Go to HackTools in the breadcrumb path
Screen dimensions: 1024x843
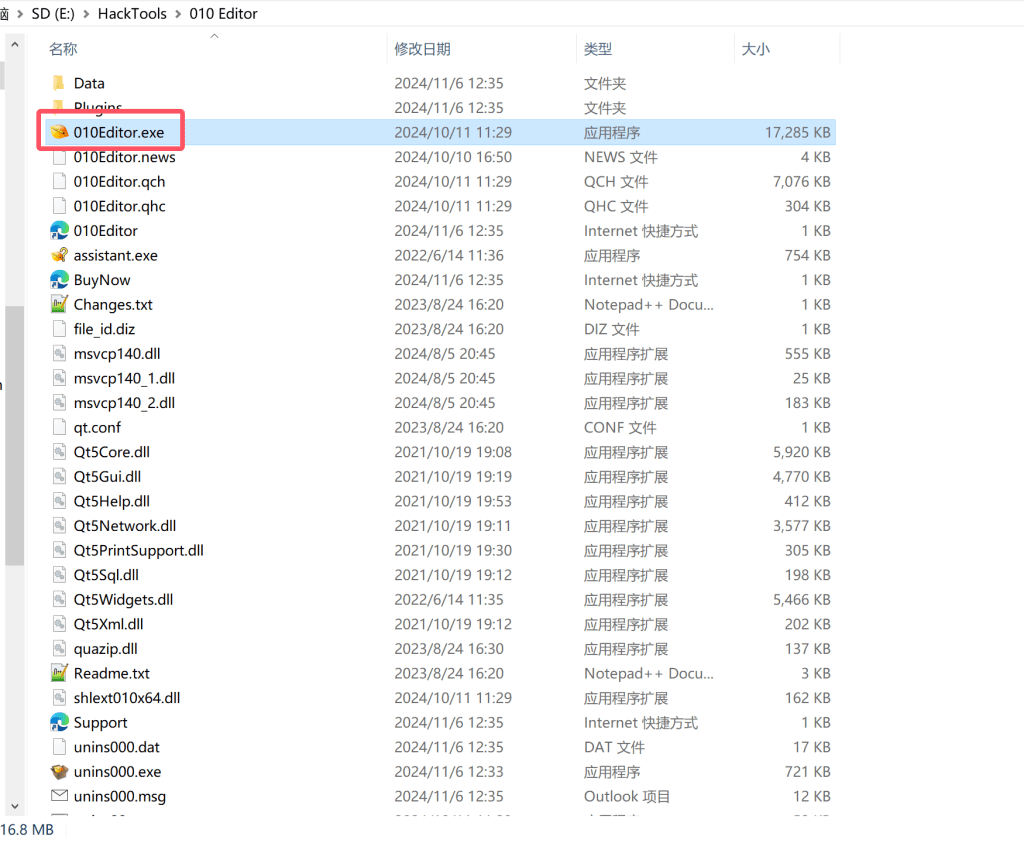click(132, 14)
